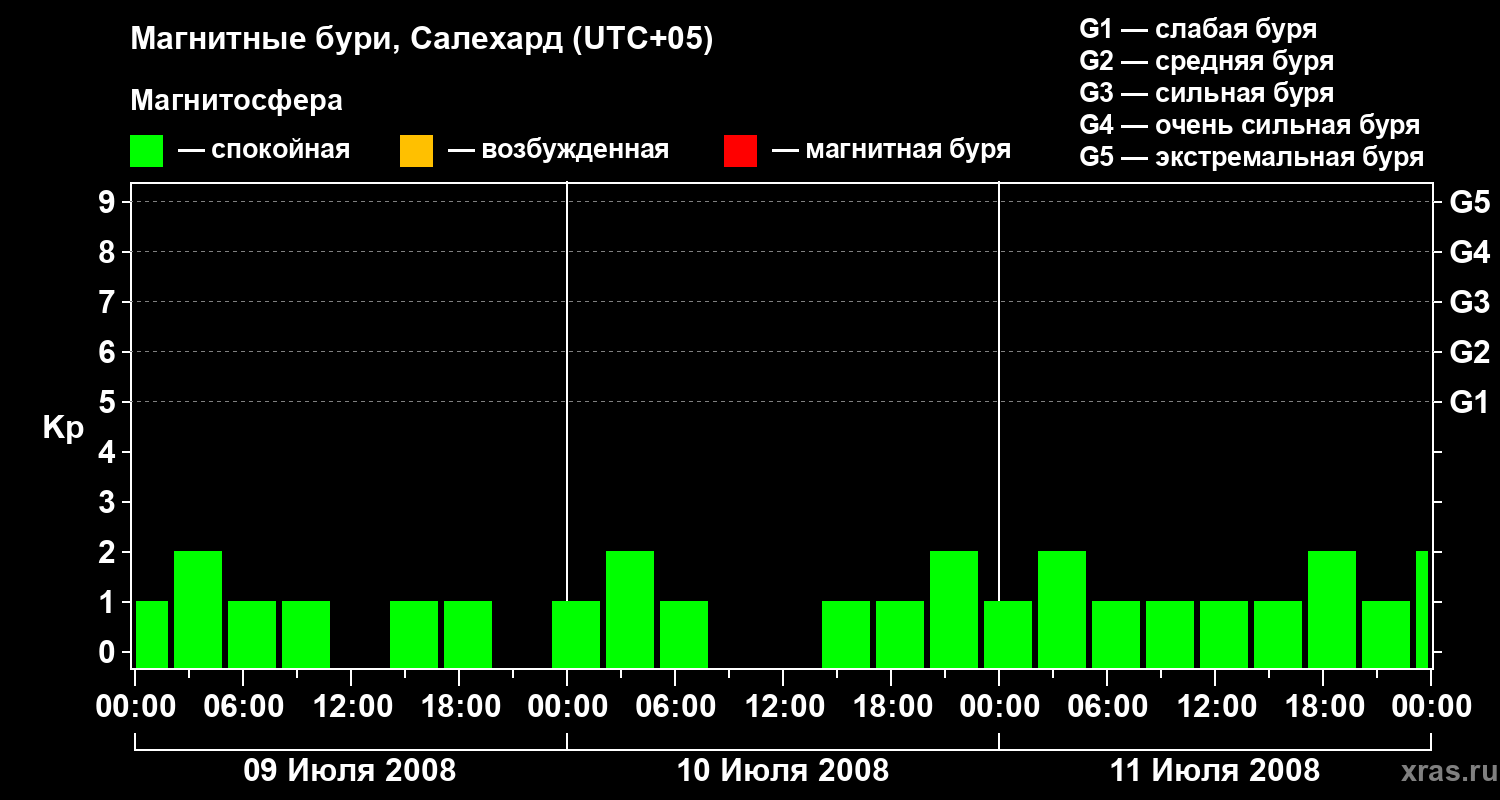Click the 06:00 time label of 09 Июля
Viewport: 1500px width, 800px height.
pyautogui.click(x=243, y=707)
